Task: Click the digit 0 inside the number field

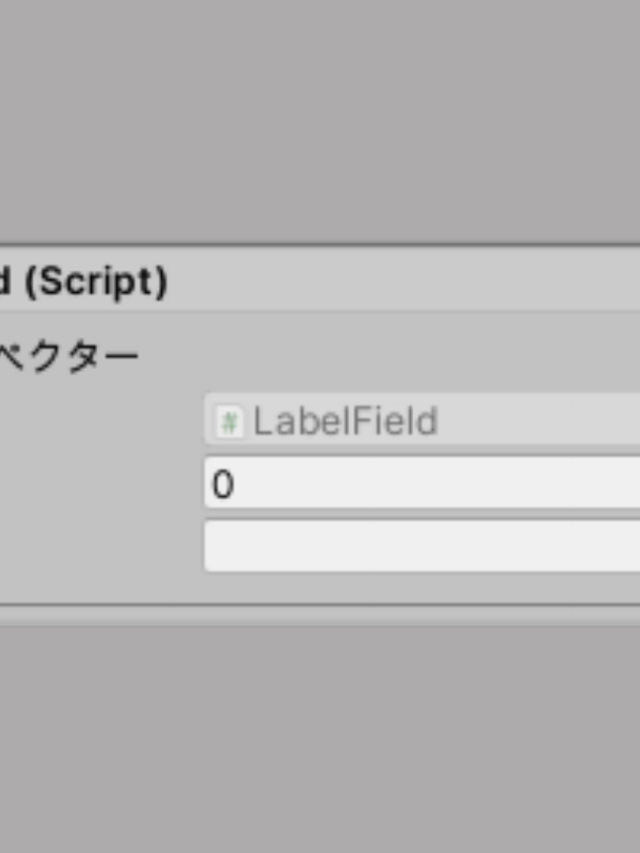Action: point(223,484)
